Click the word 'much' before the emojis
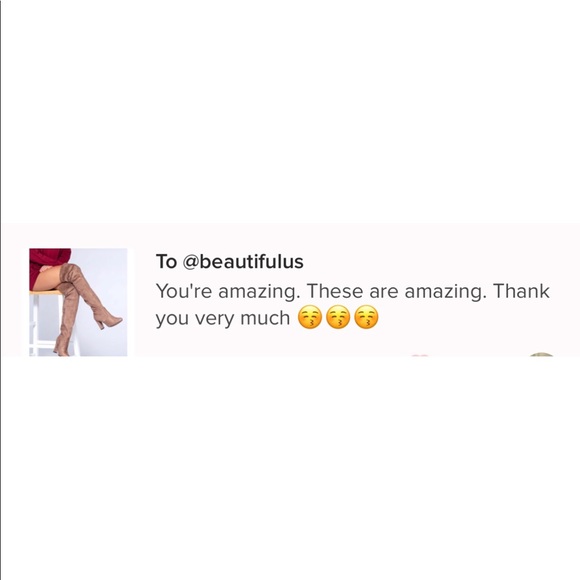The width and height of the screenshot is (580, 580). (x=265, y=318)
